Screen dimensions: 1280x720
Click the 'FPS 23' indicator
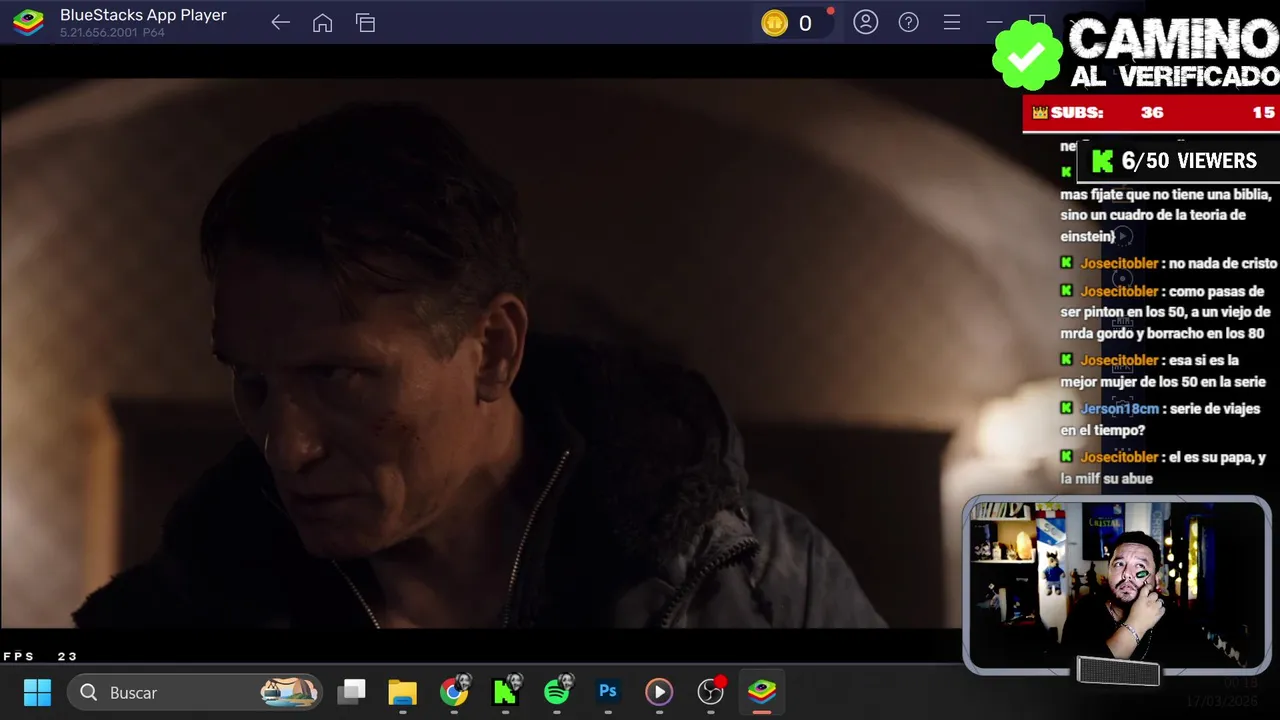click(40, 656)
